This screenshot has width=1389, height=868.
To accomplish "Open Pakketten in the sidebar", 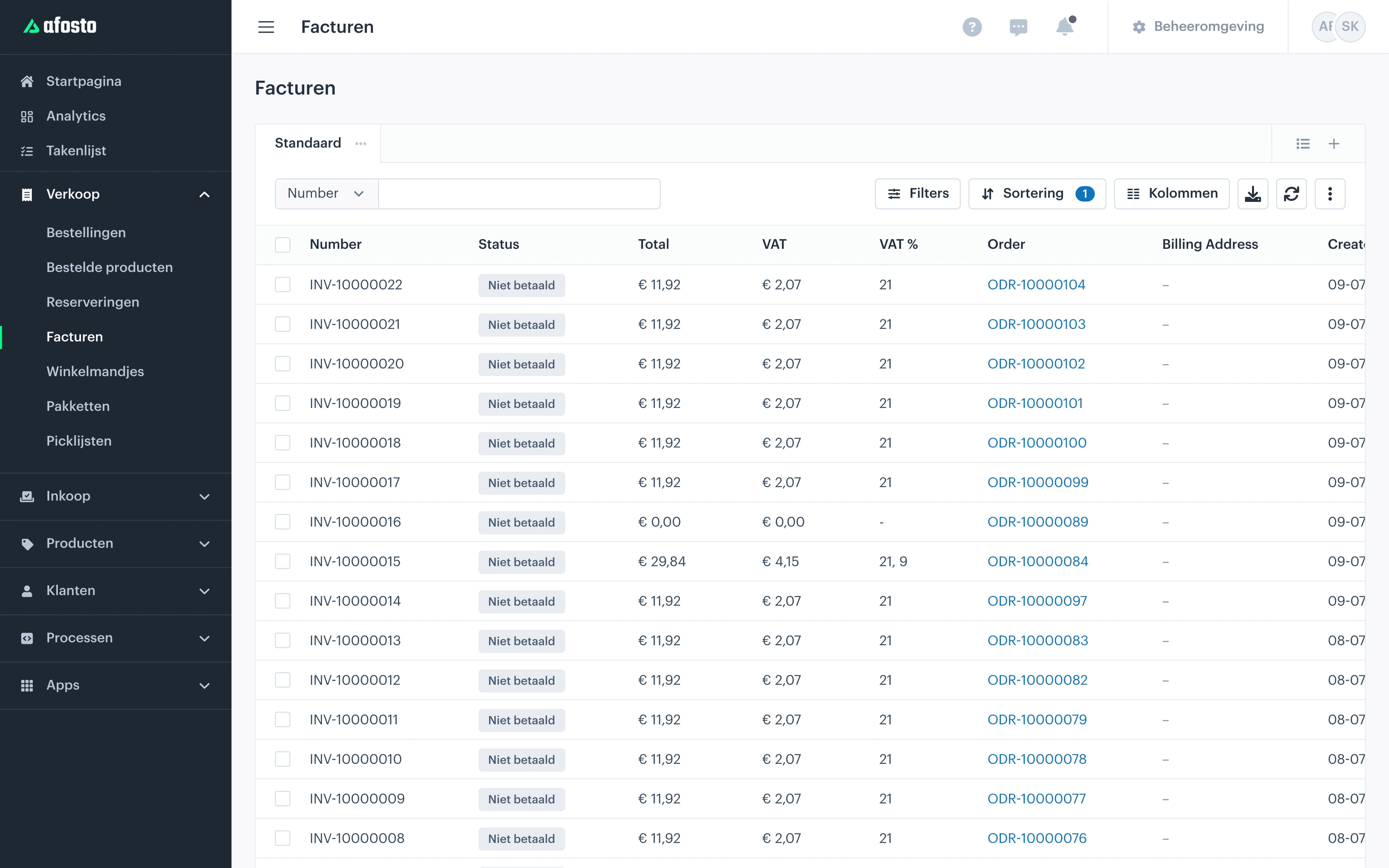I will (78, 407).
